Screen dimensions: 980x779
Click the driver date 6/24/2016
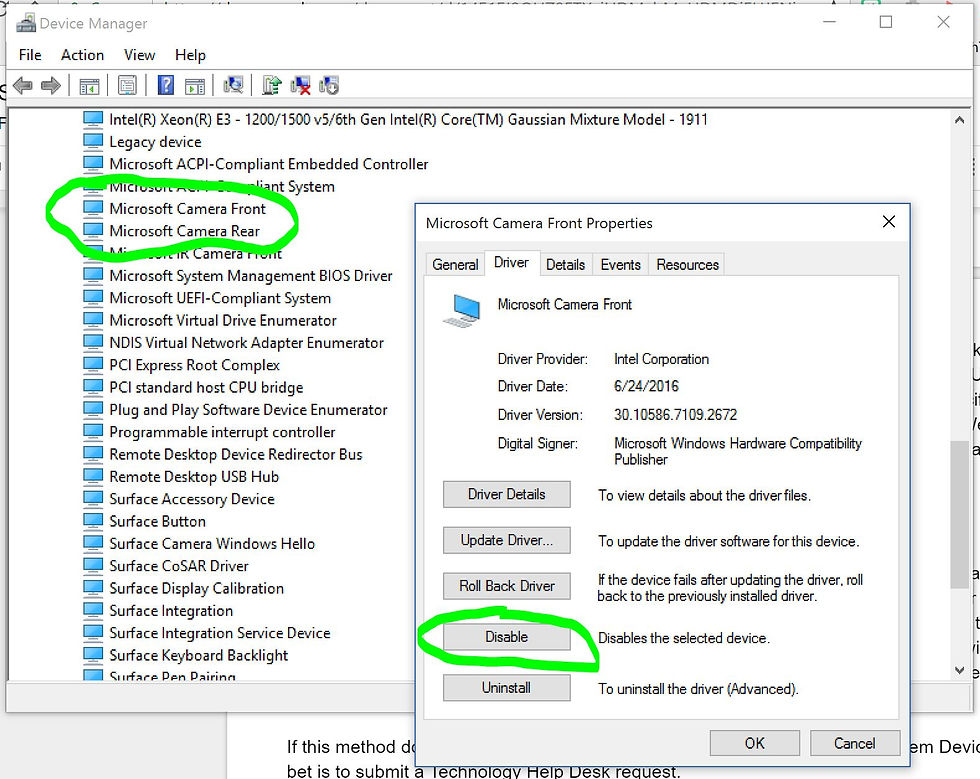[x=646, y=386]
